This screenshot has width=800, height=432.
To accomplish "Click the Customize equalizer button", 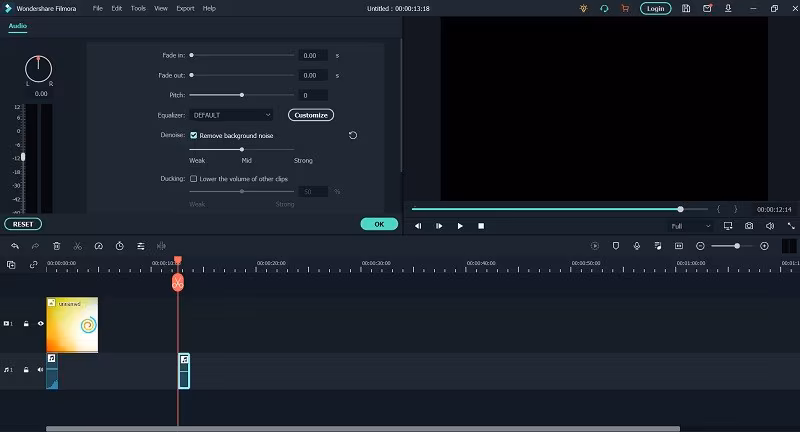I will tap(311, 115).
